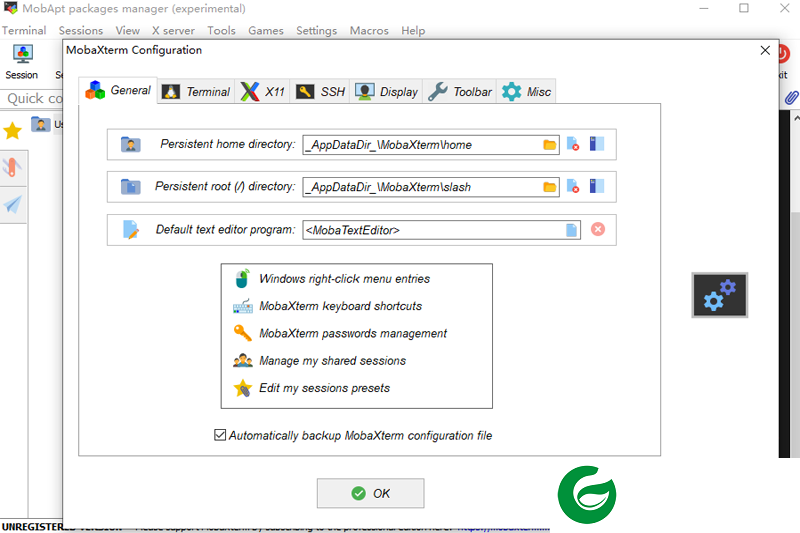Open the X server menu
This screenshot has height=533, width=800.
[x=173, y=31]
